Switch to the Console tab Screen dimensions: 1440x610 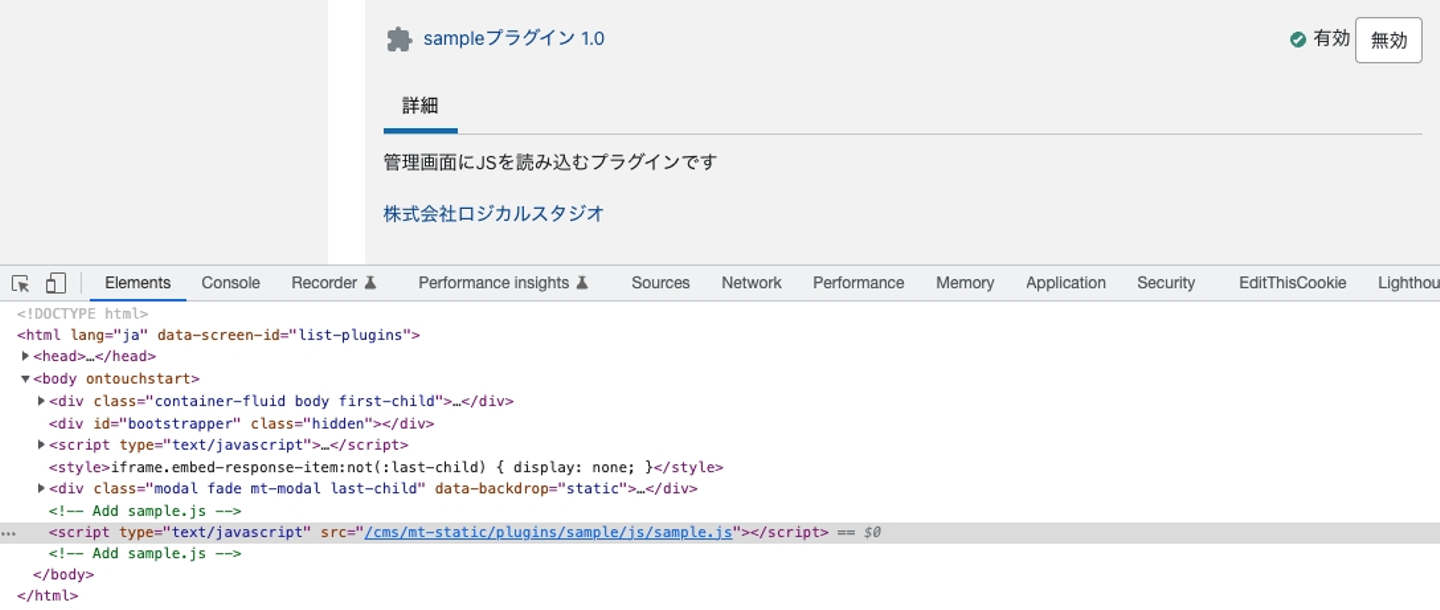(x=230, y=283)
